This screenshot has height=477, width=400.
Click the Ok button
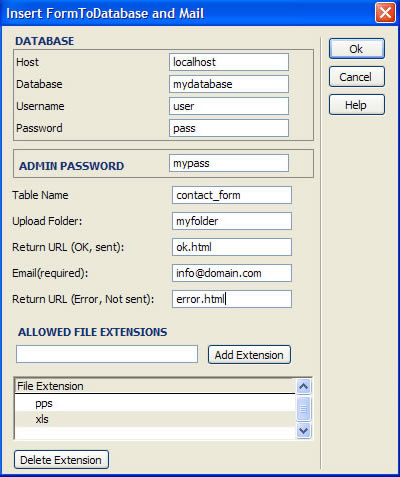(357, 49)
